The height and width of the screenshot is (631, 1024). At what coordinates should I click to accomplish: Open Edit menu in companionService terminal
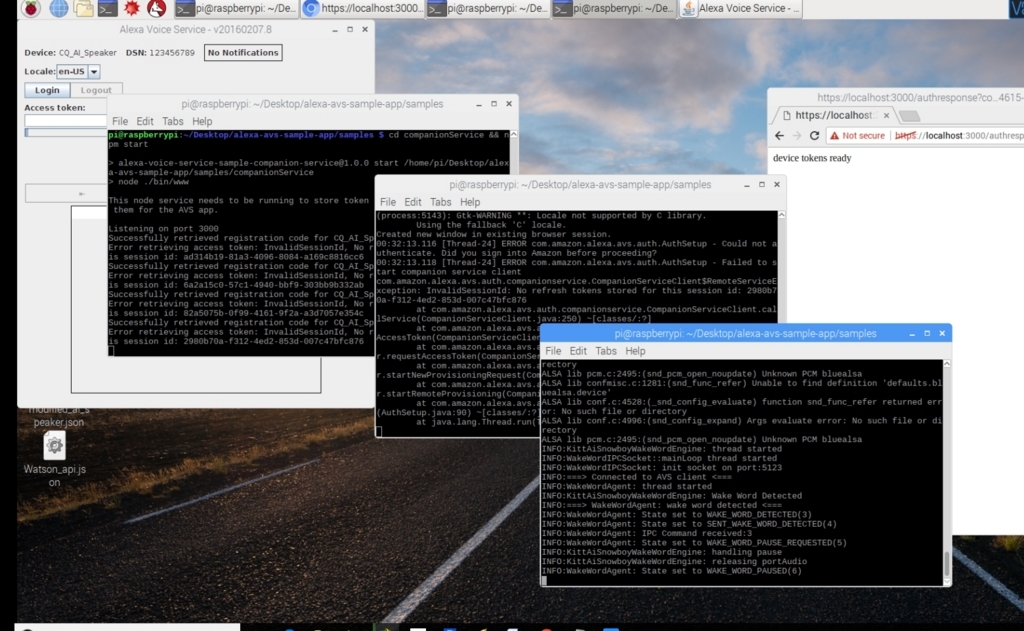[x=145, y=121]
